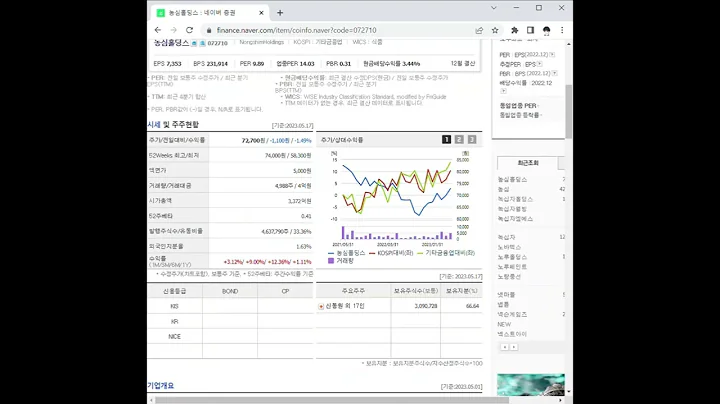
Task: Open 녹십자홀딩스 in recent list
Action: point(515,199)
